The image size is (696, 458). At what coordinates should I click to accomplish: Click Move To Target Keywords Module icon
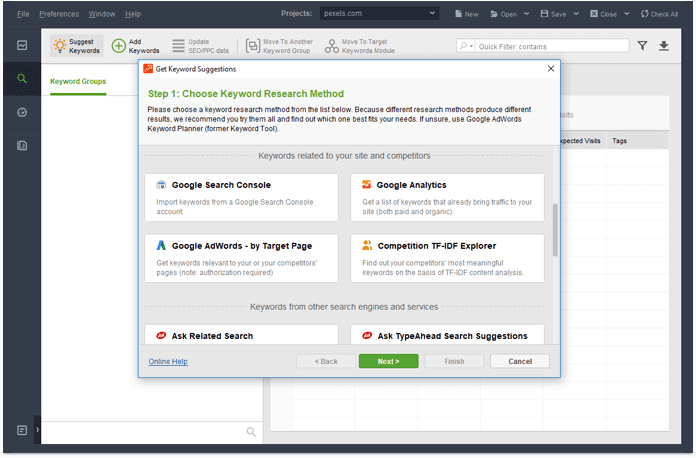pyautogui.click(x=332, y=46)
